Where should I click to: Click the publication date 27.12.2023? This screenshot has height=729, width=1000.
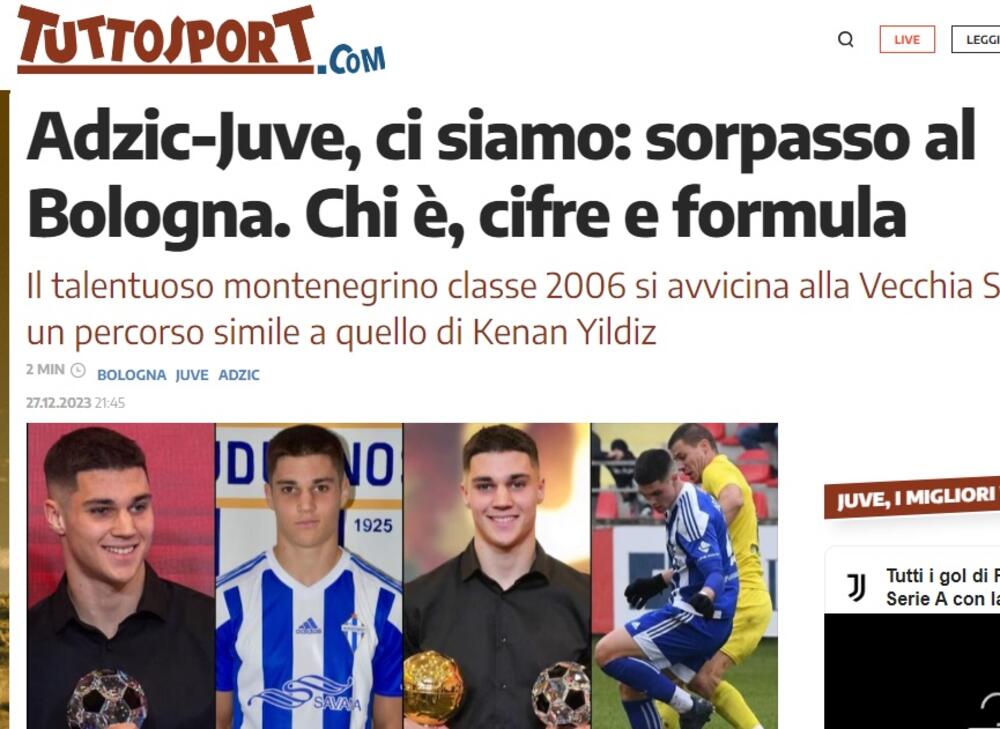59,403
